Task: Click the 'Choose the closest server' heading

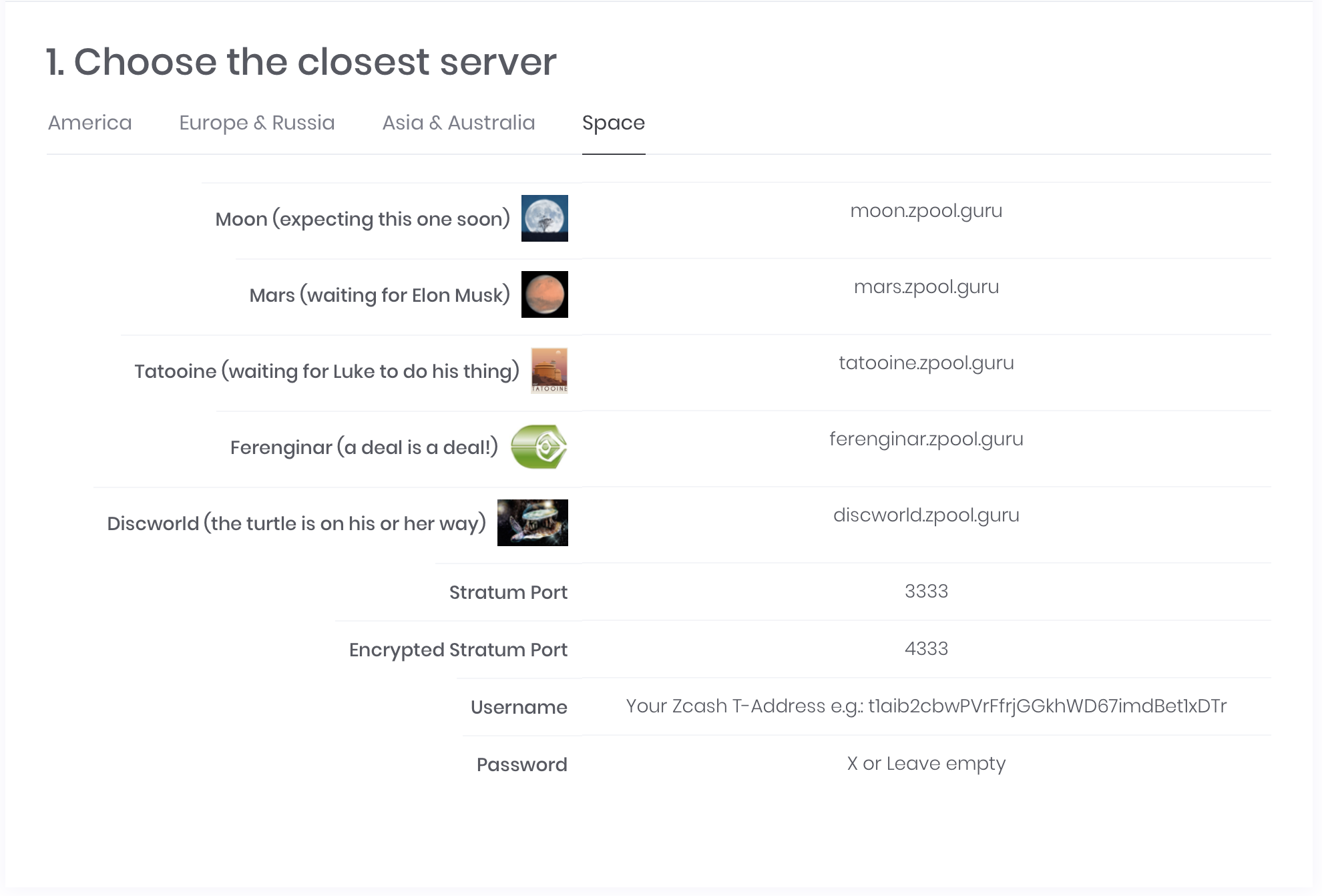Action: tap(301, 62)
